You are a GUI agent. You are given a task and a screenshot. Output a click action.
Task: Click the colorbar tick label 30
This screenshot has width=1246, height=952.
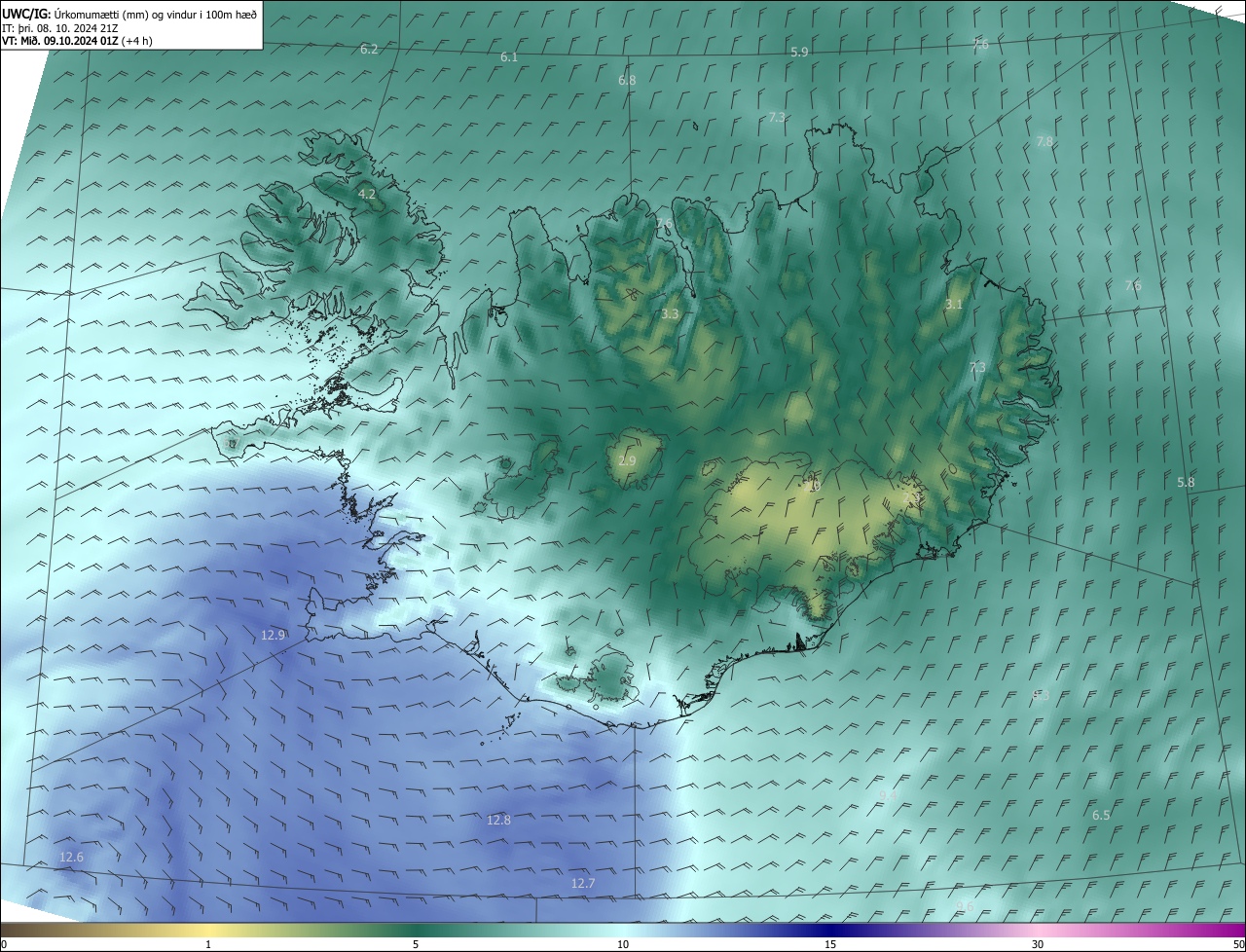point(1038,944)
